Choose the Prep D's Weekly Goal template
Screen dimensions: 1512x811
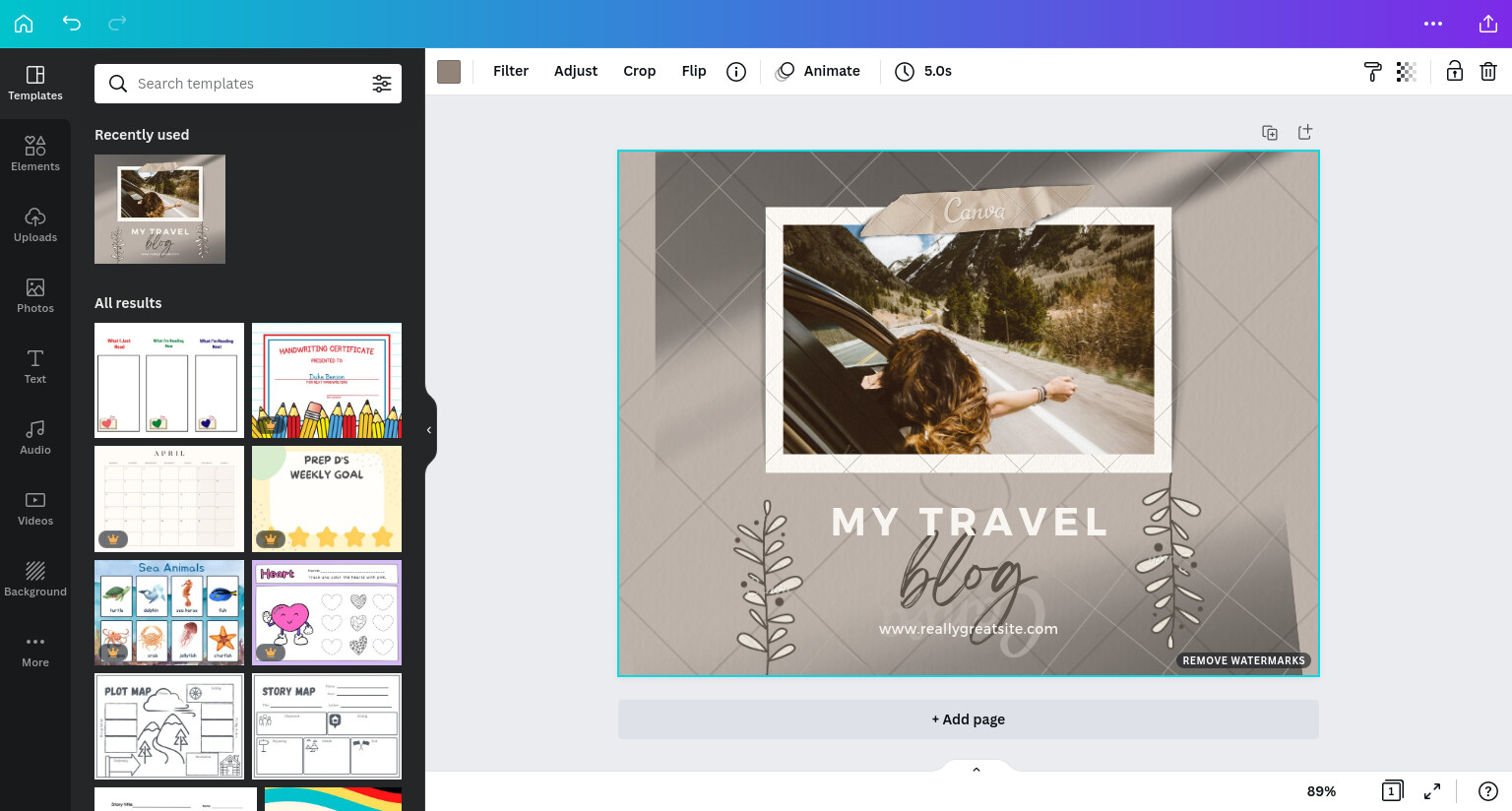327,499
